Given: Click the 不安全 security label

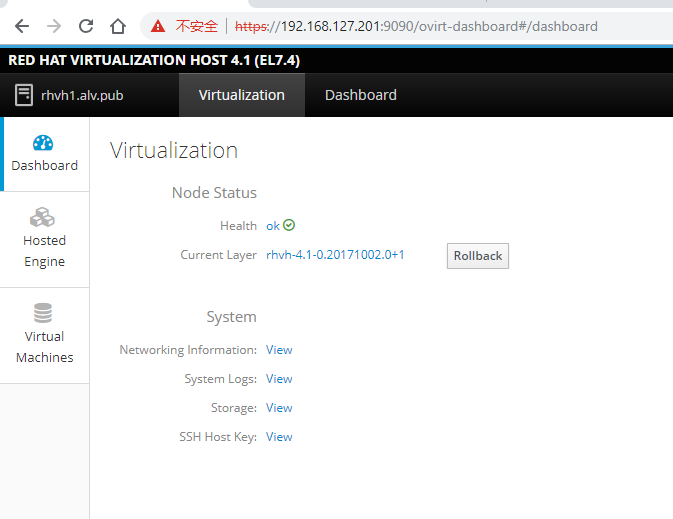Looking at the screenshot, I should point(197,27).
